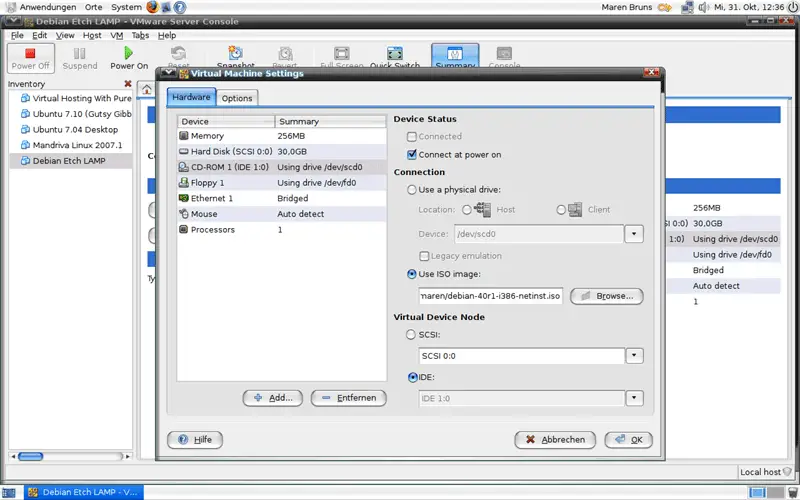Select Memory device row

coord(281,136)
